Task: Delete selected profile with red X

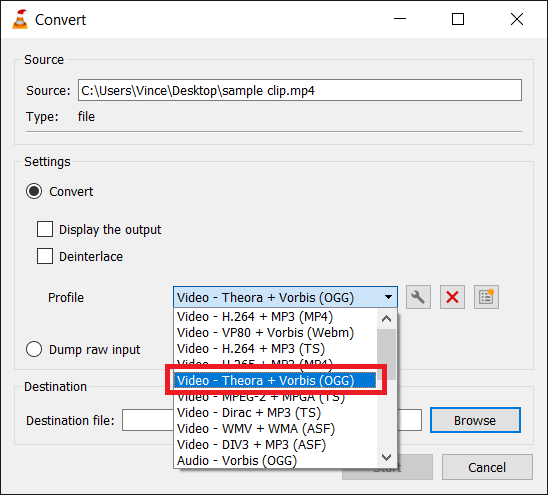Action: coord(452,297)
